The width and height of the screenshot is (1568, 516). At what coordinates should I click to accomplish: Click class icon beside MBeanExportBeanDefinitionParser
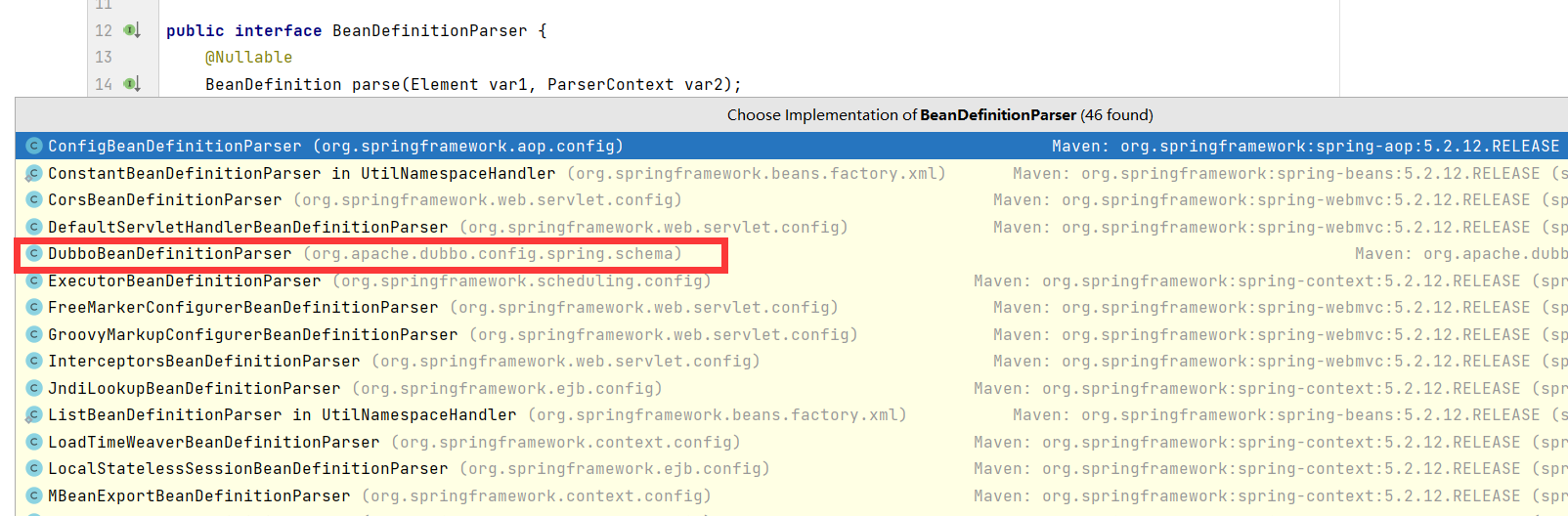pyautogui.click(x=33, y=495)
